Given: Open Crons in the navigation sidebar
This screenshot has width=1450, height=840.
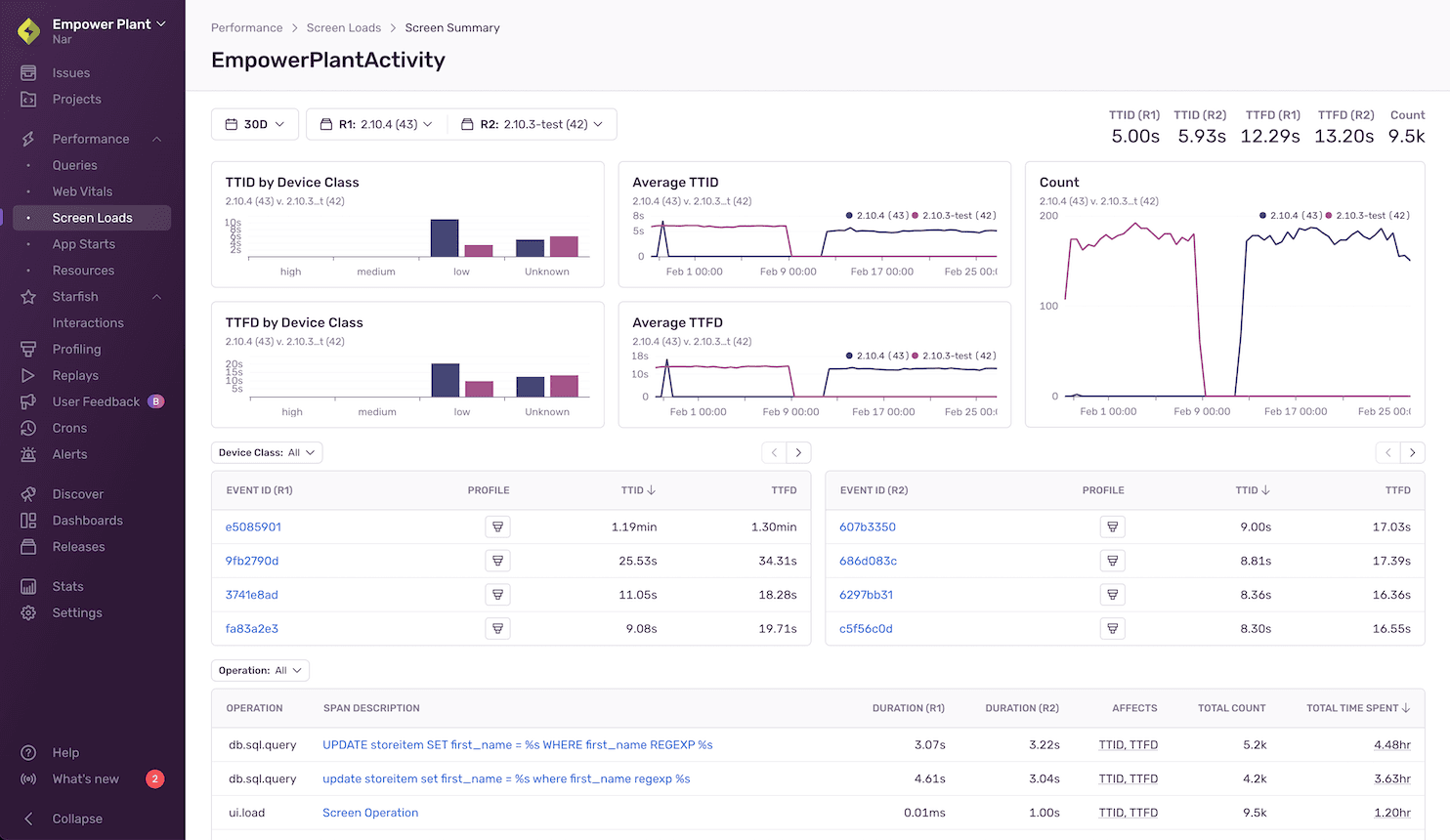Looking at the screenshot, I should 69,428.
